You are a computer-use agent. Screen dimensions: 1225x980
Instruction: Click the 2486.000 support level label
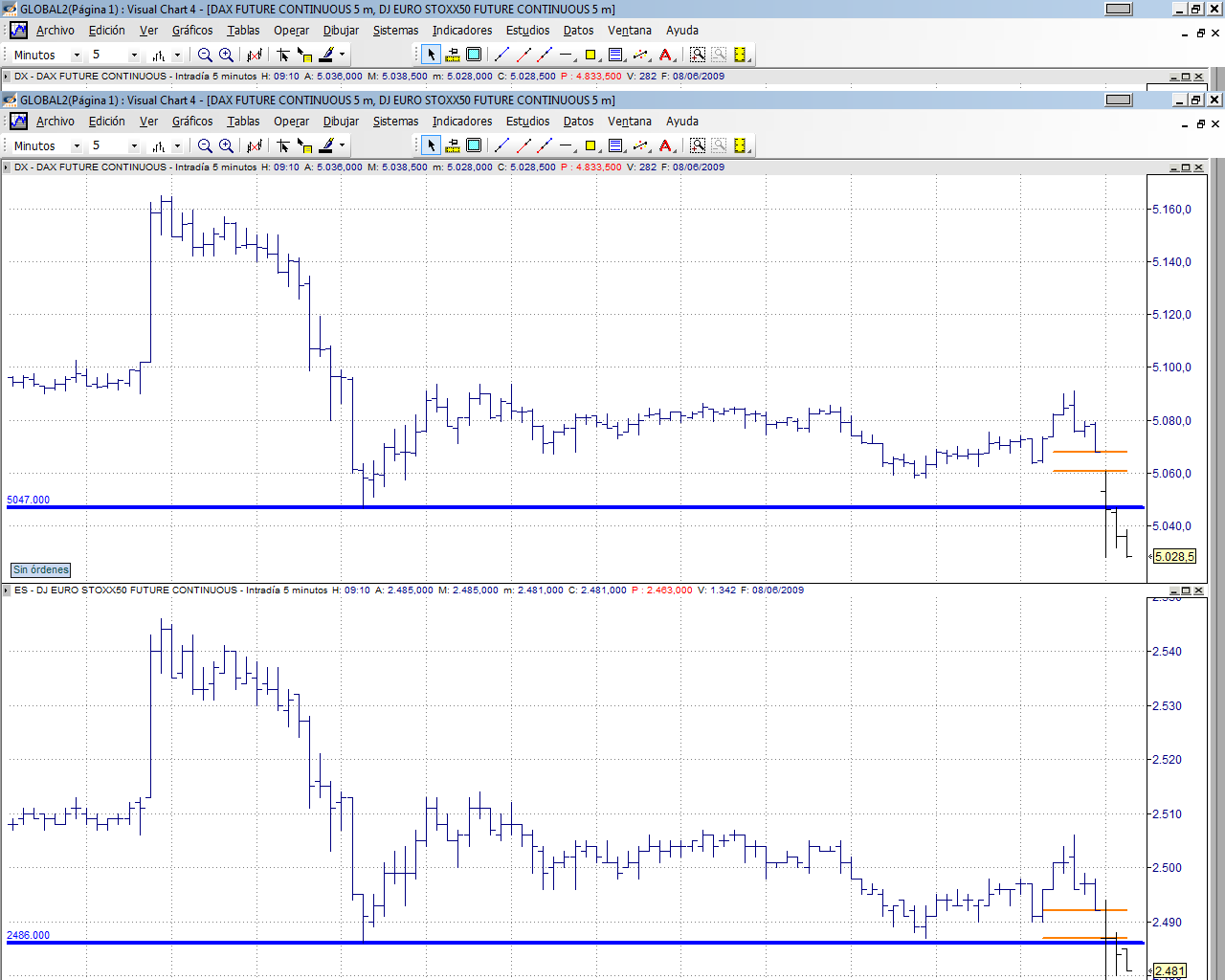[x=28, y=935]
